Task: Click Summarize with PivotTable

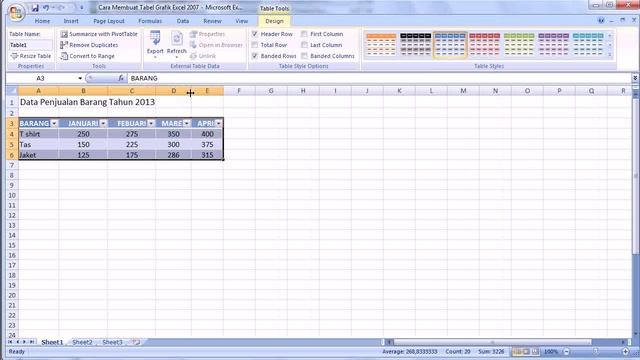Action: coord(99,34)
